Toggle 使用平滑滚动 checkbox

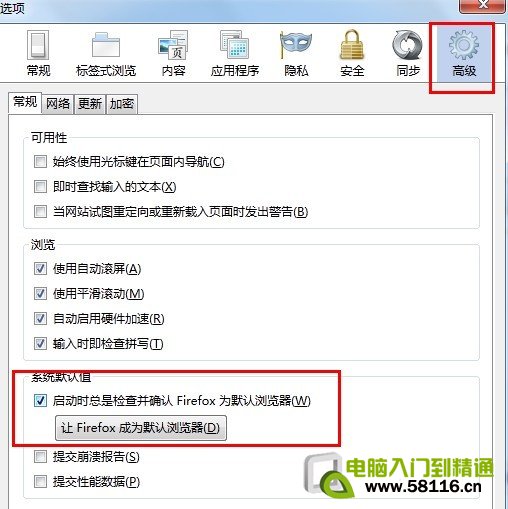click(x=40, y=294)
